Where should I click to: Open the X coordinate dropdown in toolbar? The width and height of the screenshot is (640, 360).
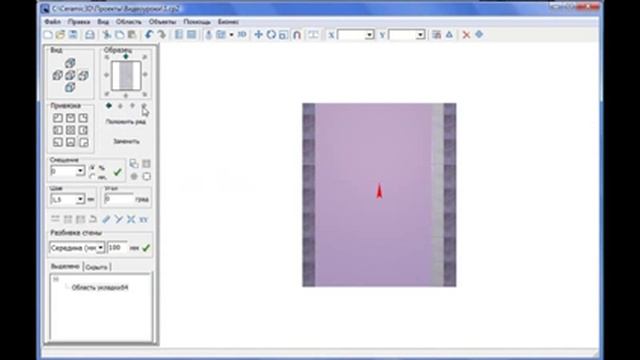click(x=369, y=35)
